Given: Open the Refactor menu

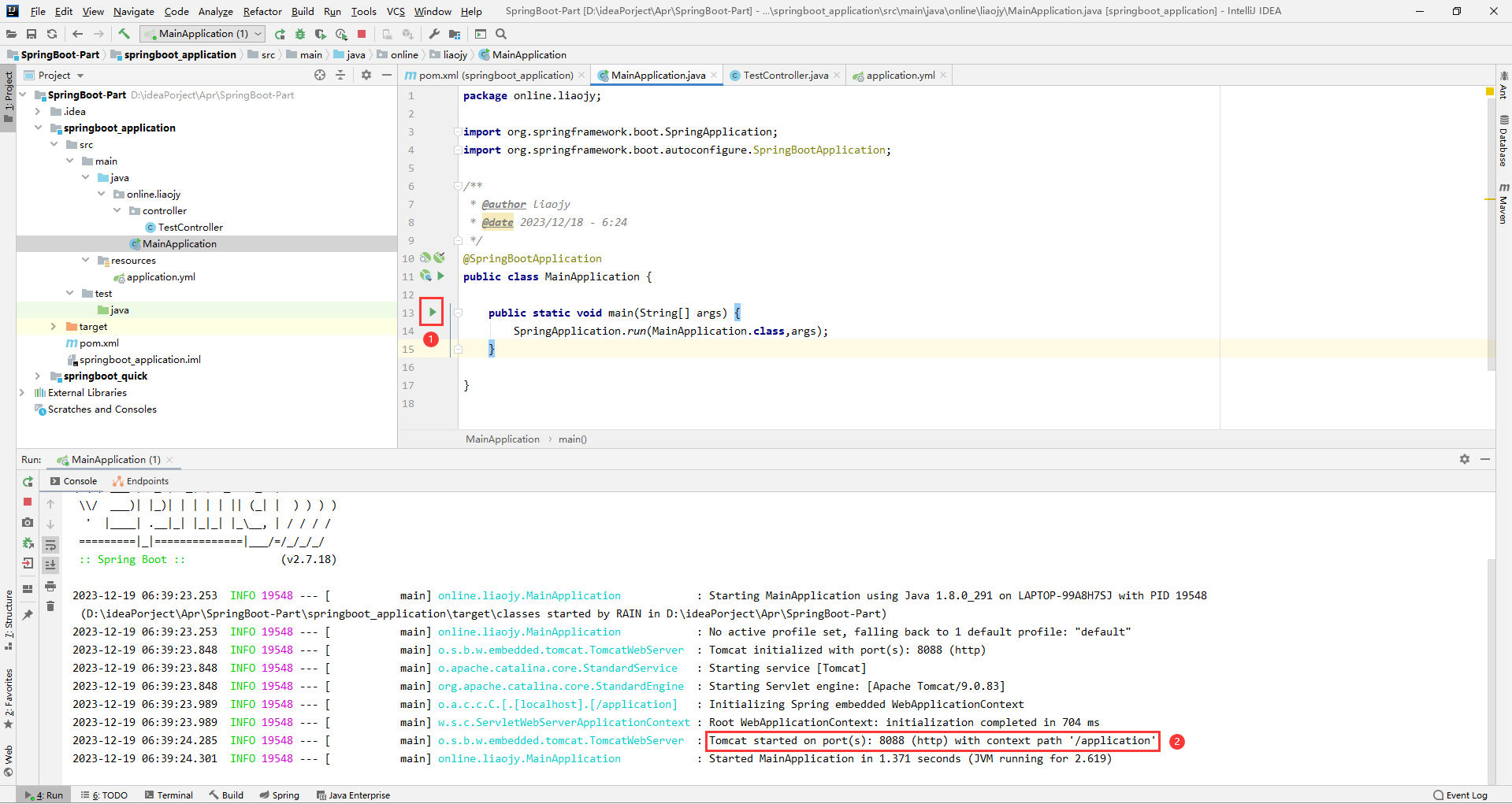Looking at the screenshot, I should coord(262,11).
